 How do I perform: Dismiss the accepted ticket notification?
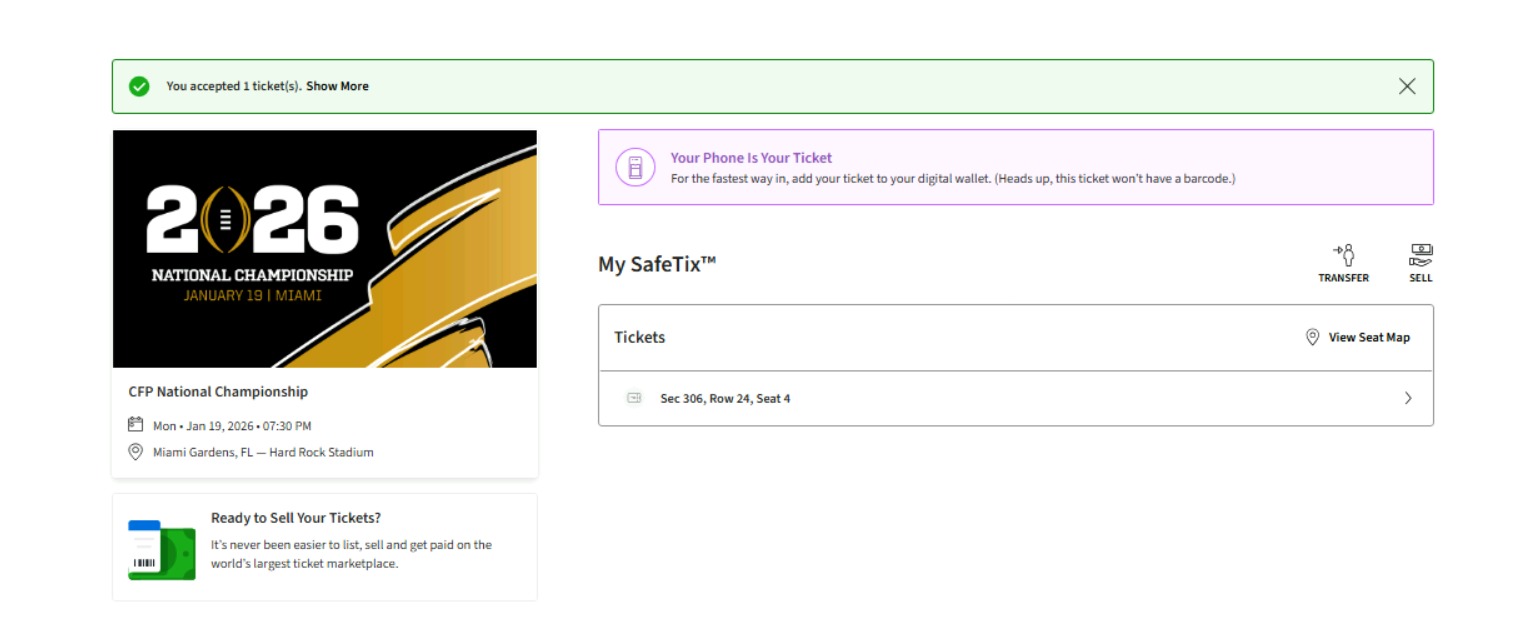(1407, 86)
